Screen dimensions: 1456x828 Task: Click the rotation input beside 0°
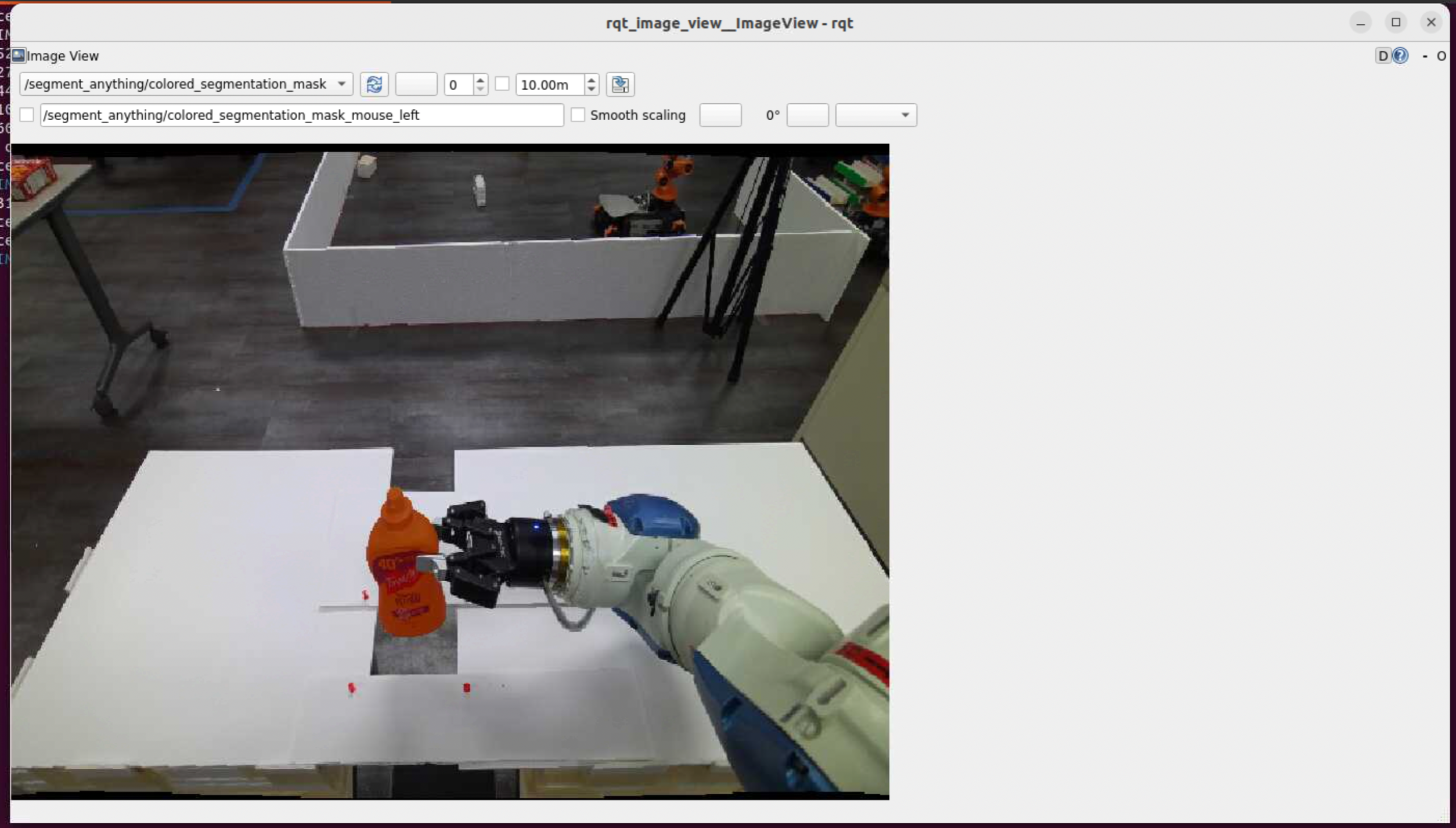click(808, 115)
